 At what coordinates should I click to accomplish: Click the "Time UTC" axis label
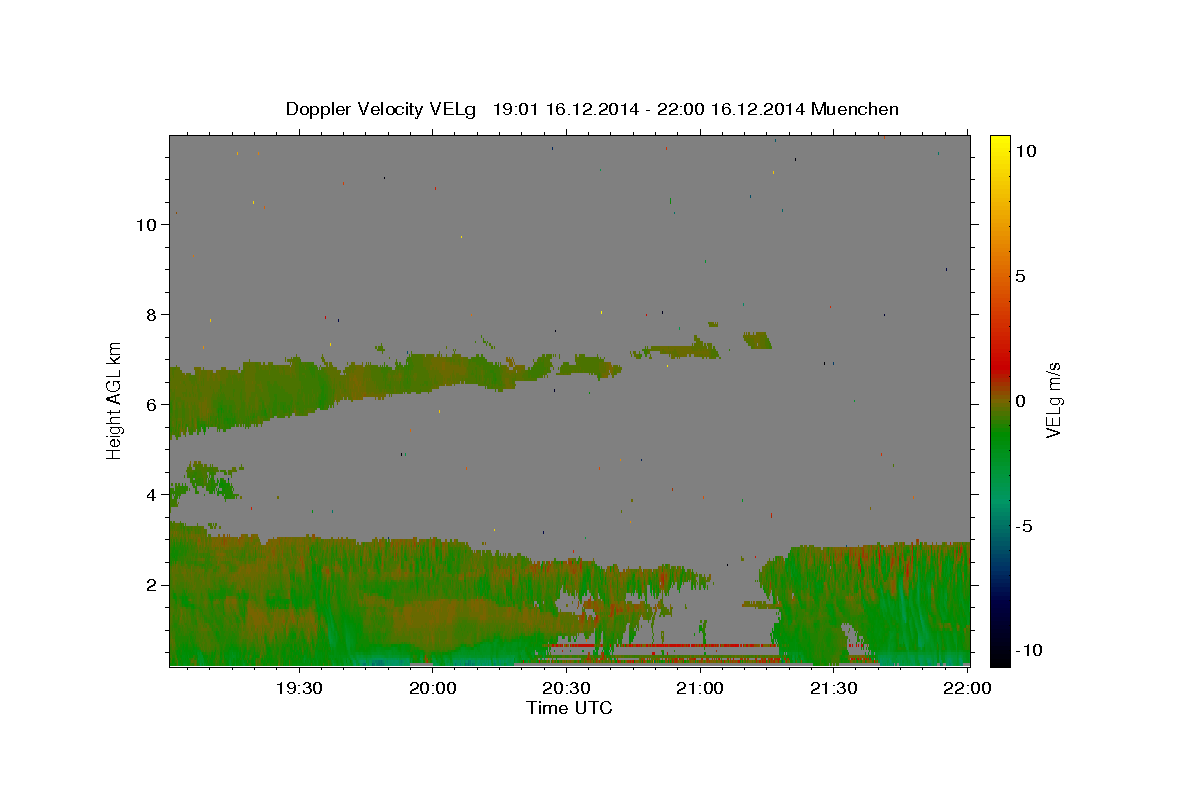tap(569, 708)
